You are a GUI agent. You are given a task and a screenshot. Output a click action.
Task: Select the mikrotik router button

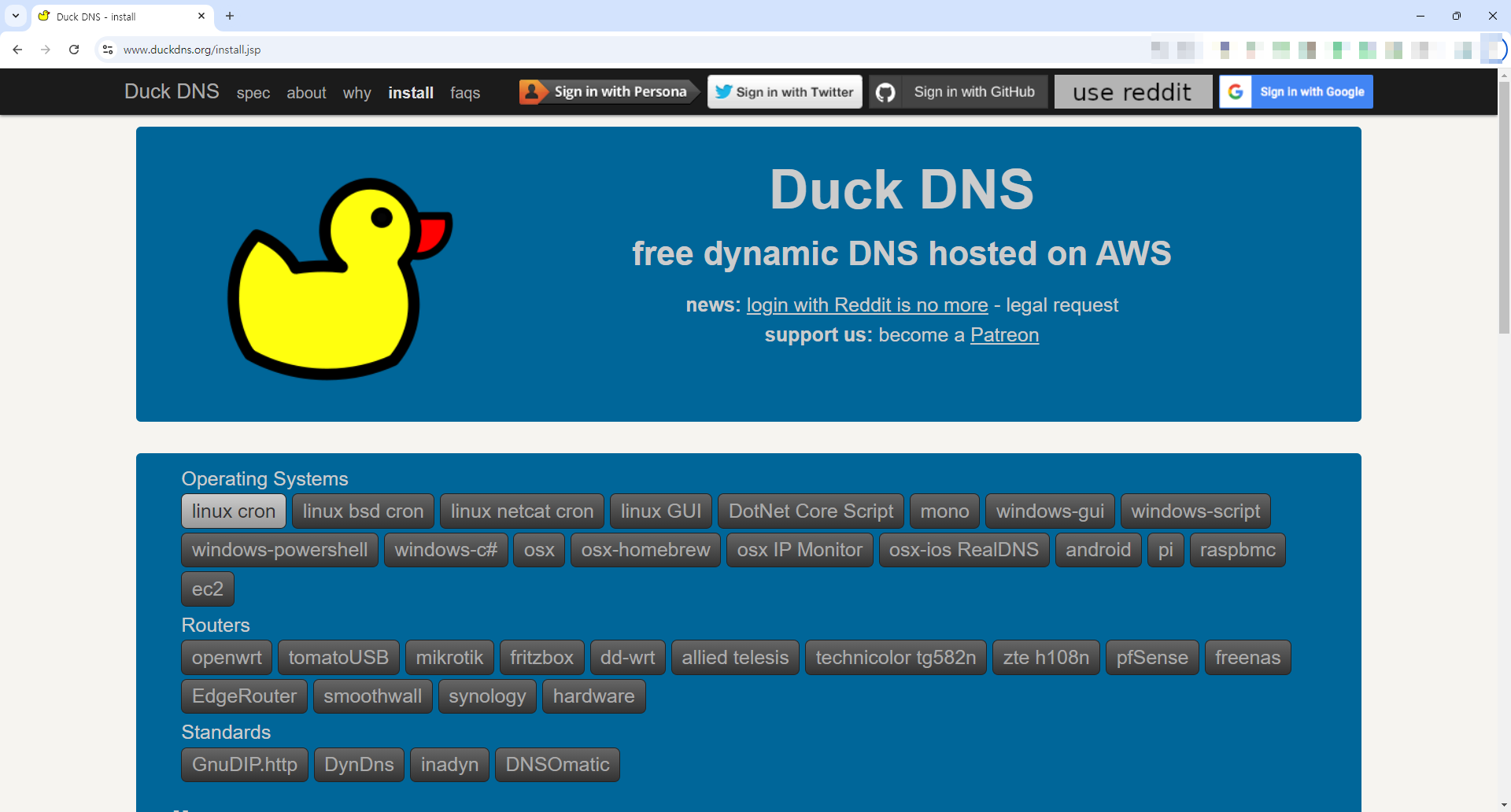[x=449, y=658]
